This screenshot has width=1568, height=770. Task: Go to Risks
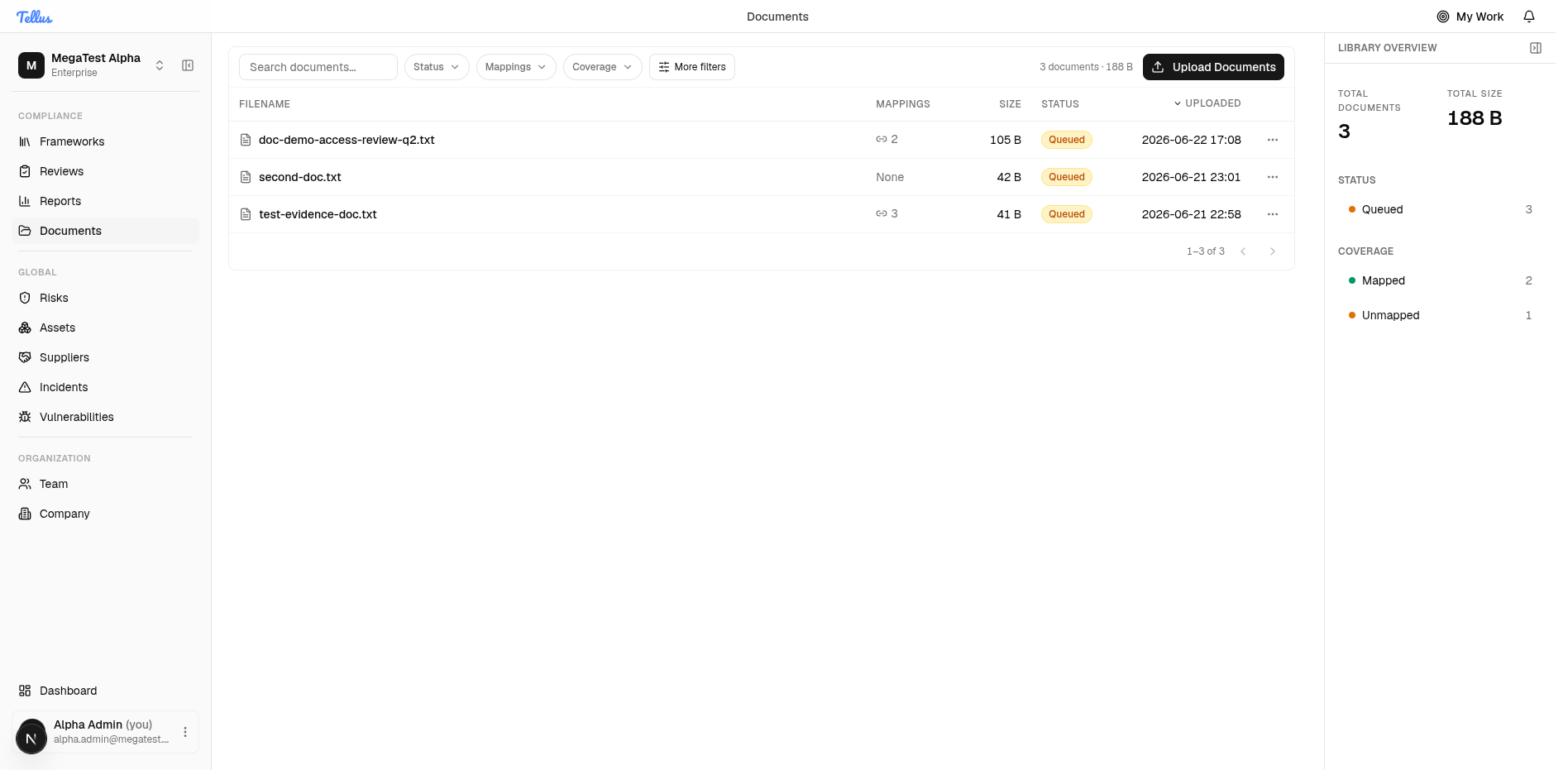point(106,298)
